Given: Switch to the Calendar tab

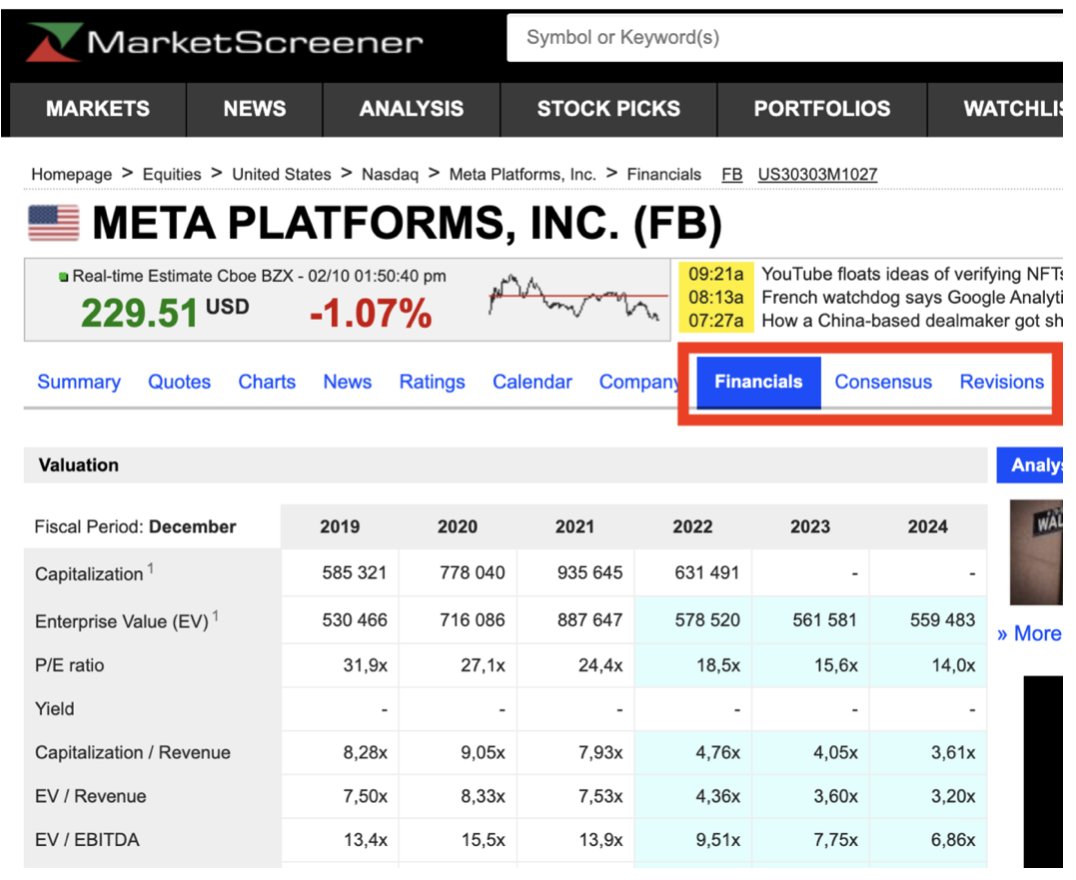Looking at the screenshot, I should (532, 382).
